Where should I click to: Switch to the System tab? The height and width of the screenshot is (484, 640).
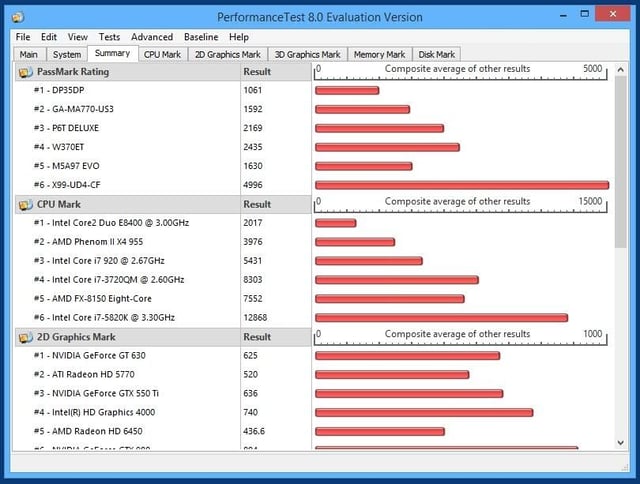click(x=67, y=55)
